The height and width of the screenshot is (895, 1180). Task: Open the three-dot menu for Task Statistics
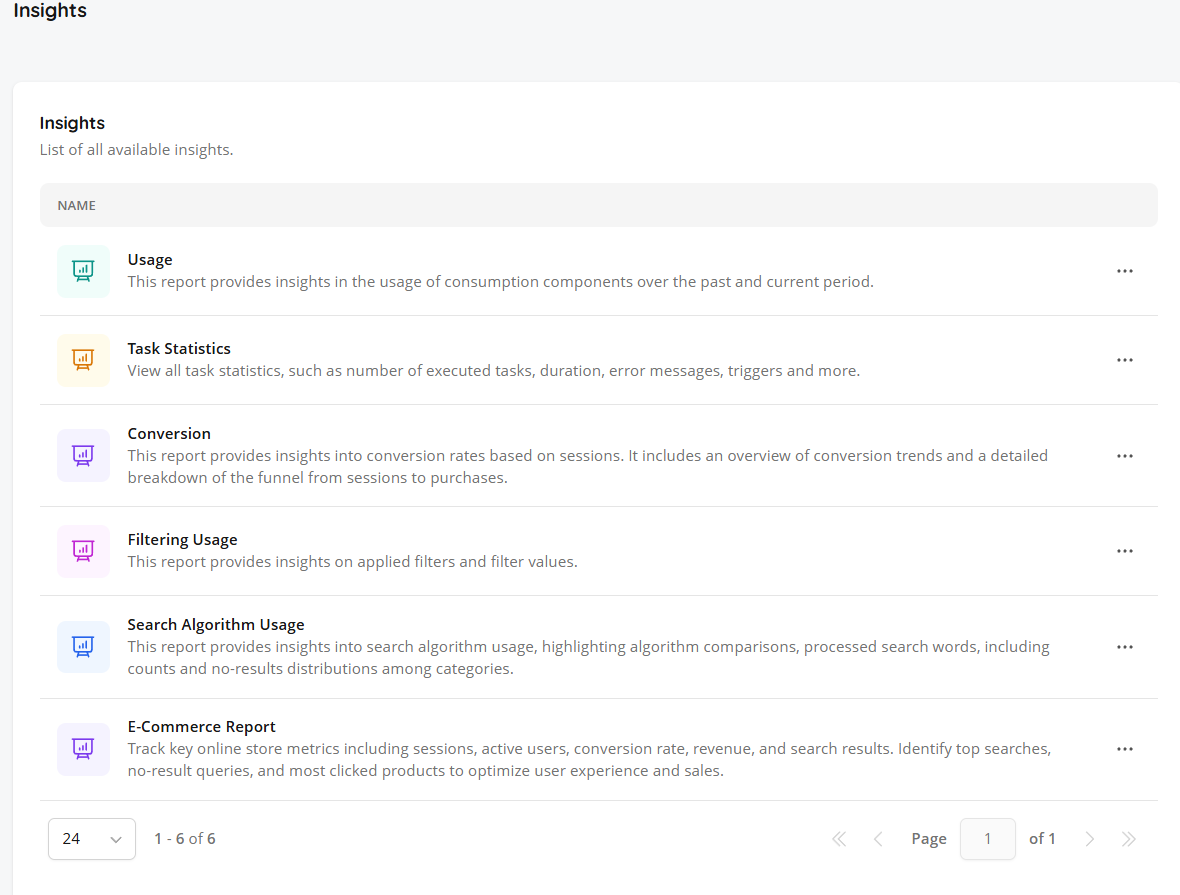[1124, 360]
